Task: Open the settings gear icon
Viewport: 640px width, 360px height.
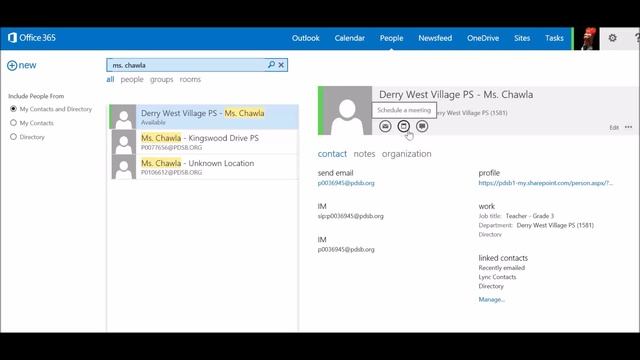Action: click(x=612, y=38)
